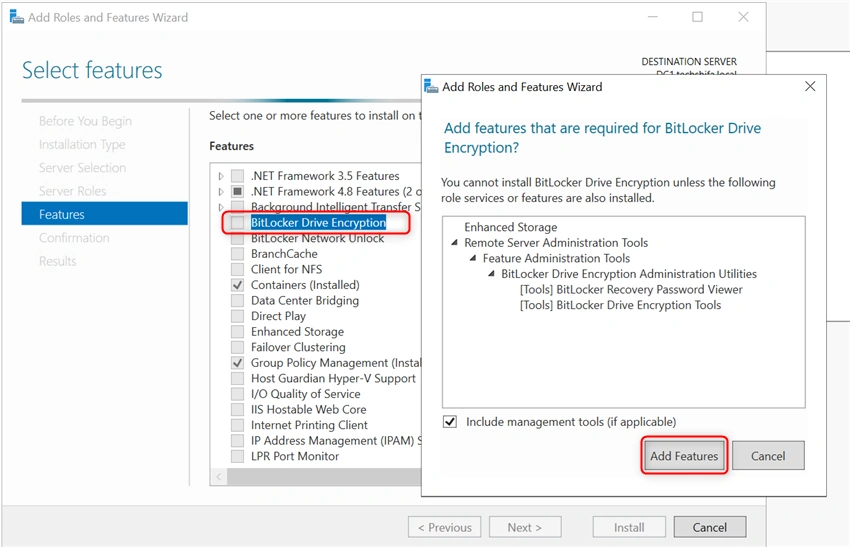Check the Internet Printing Client box
850x547 pixels.
tap(237, 425)
